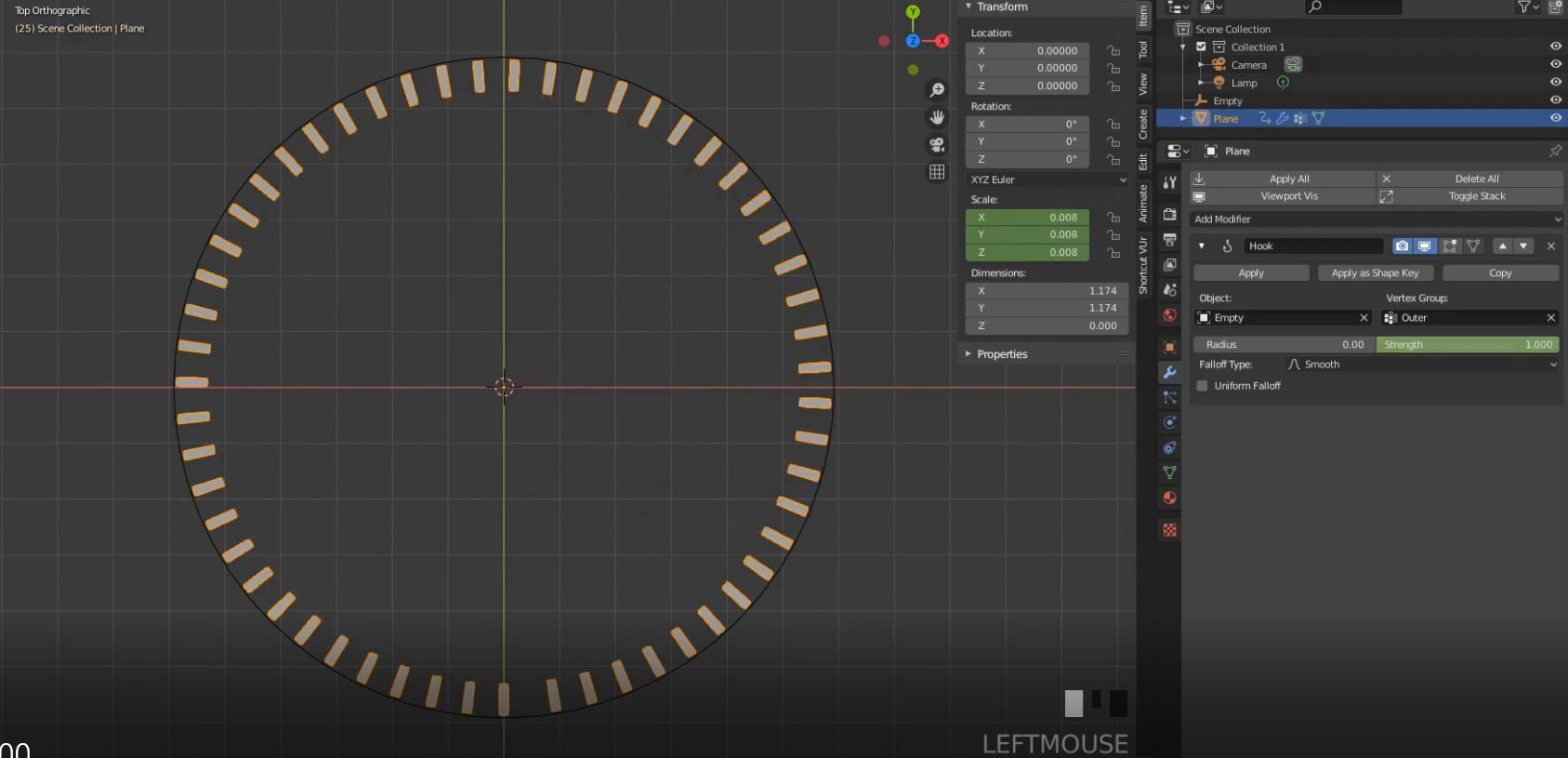Viewport: 1568px width, 758px height.
Task: Open the Add Modifier dropdown
Action: click(1376, 219)
